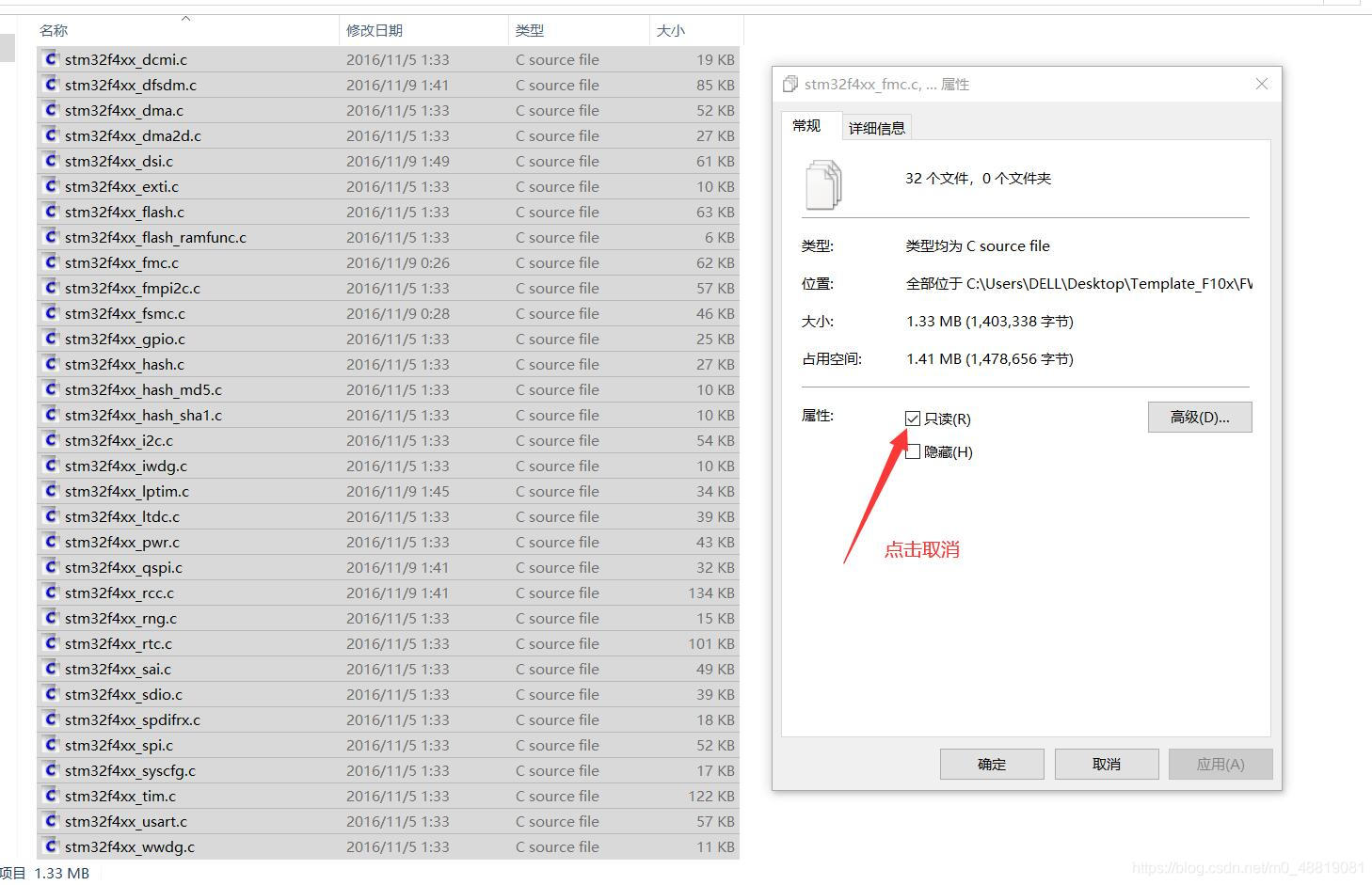Click the C file icon for stm32f4xx_ltdc.c
The width and height of the screenshot is (1372, 885).
point(51,515)
